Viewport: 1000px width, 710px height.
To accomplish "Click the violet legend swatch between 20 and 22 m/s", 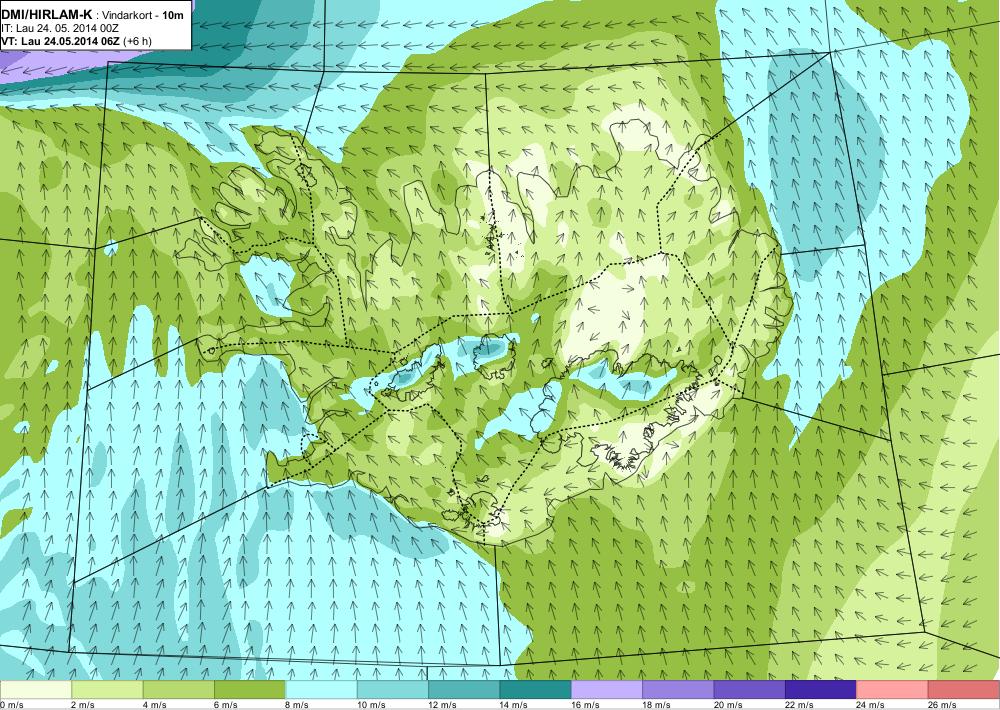I will [750, 690].
